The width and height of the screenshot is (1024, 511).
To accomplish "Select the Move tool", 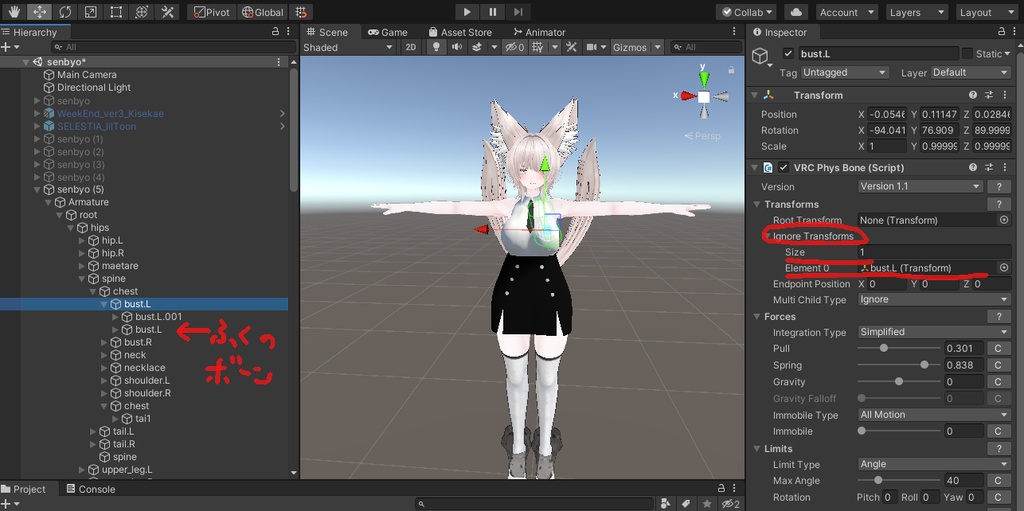I will tap(39, 12).
